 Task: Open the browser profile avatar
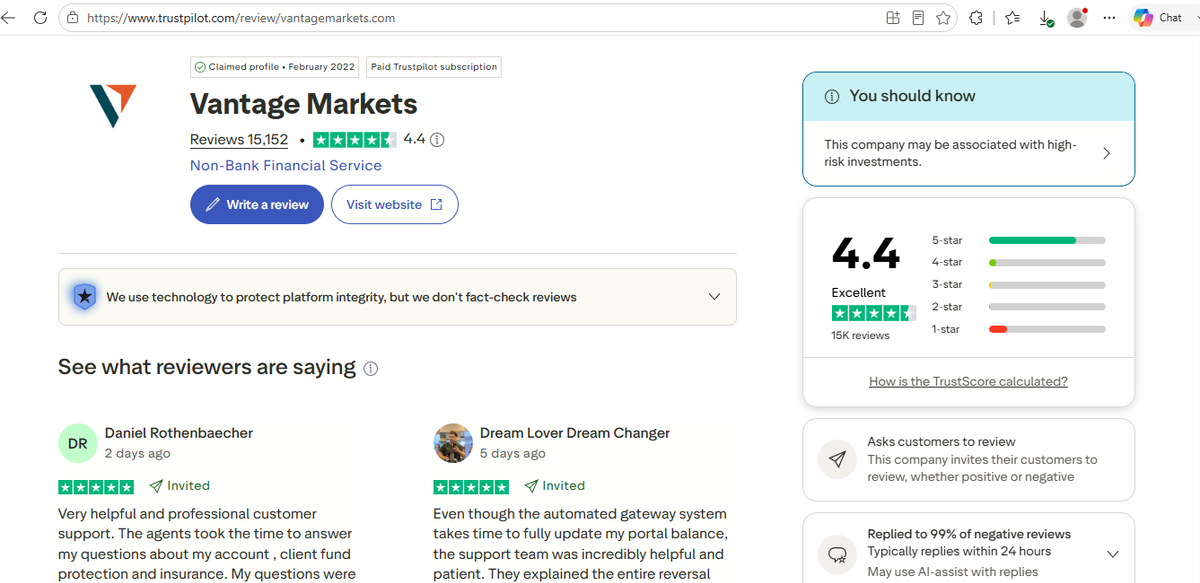pos(1077,18)
